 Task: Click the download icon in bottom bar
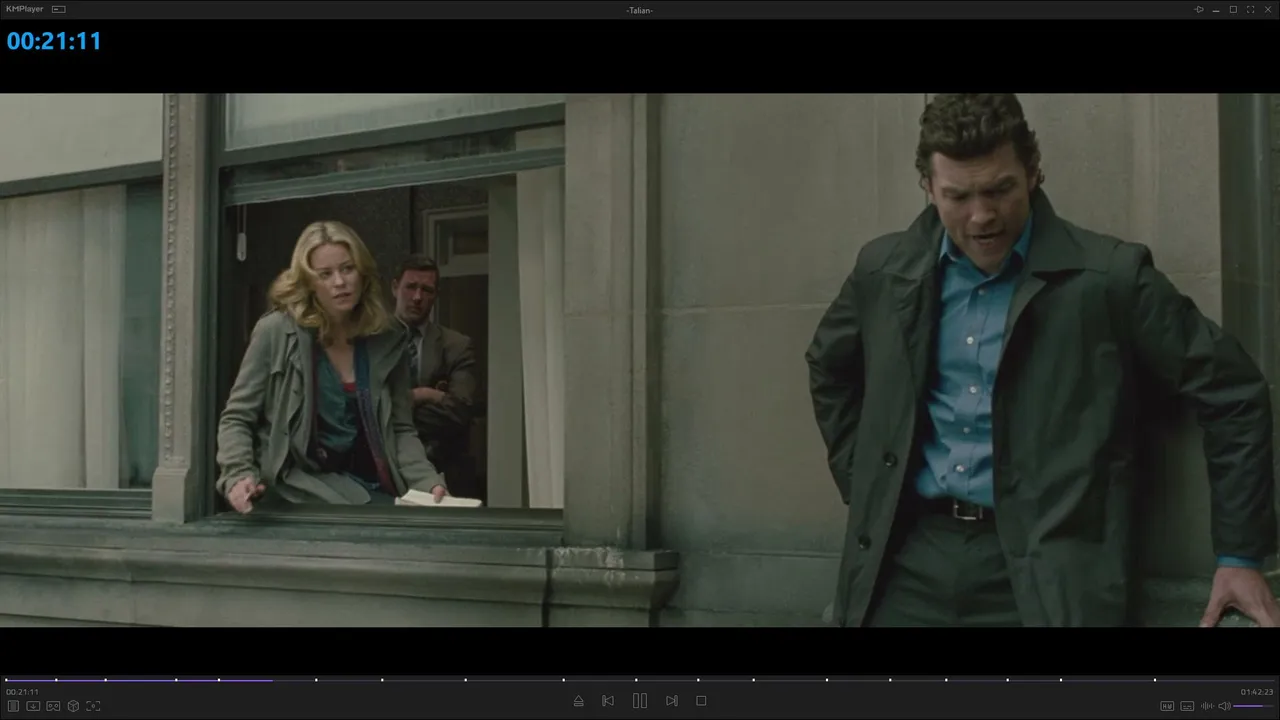point(33,706)
